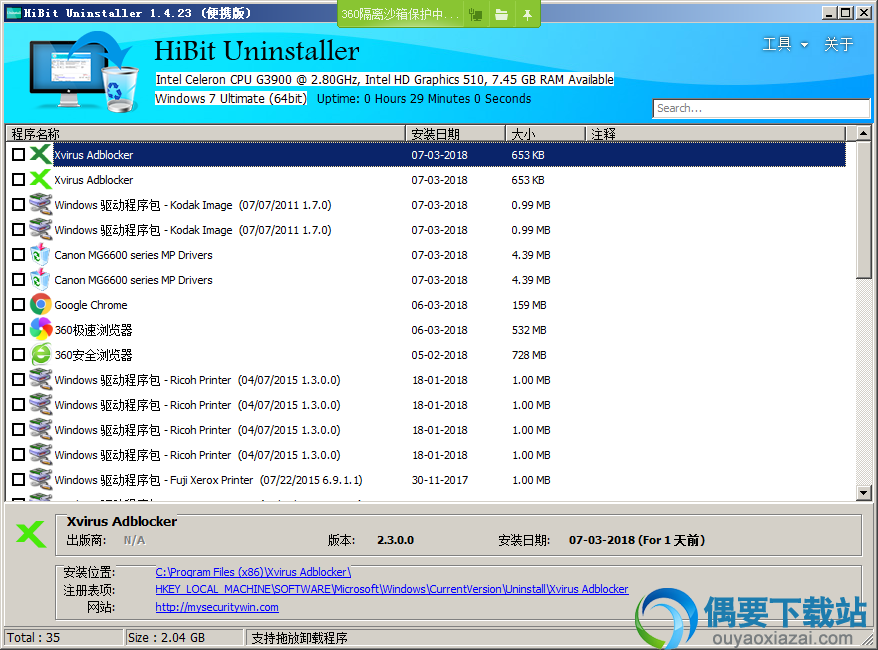878x650 pixels.
Task: Tick the highlighted Xvirus Adblocker checkbox
Action: coord(18,155)
